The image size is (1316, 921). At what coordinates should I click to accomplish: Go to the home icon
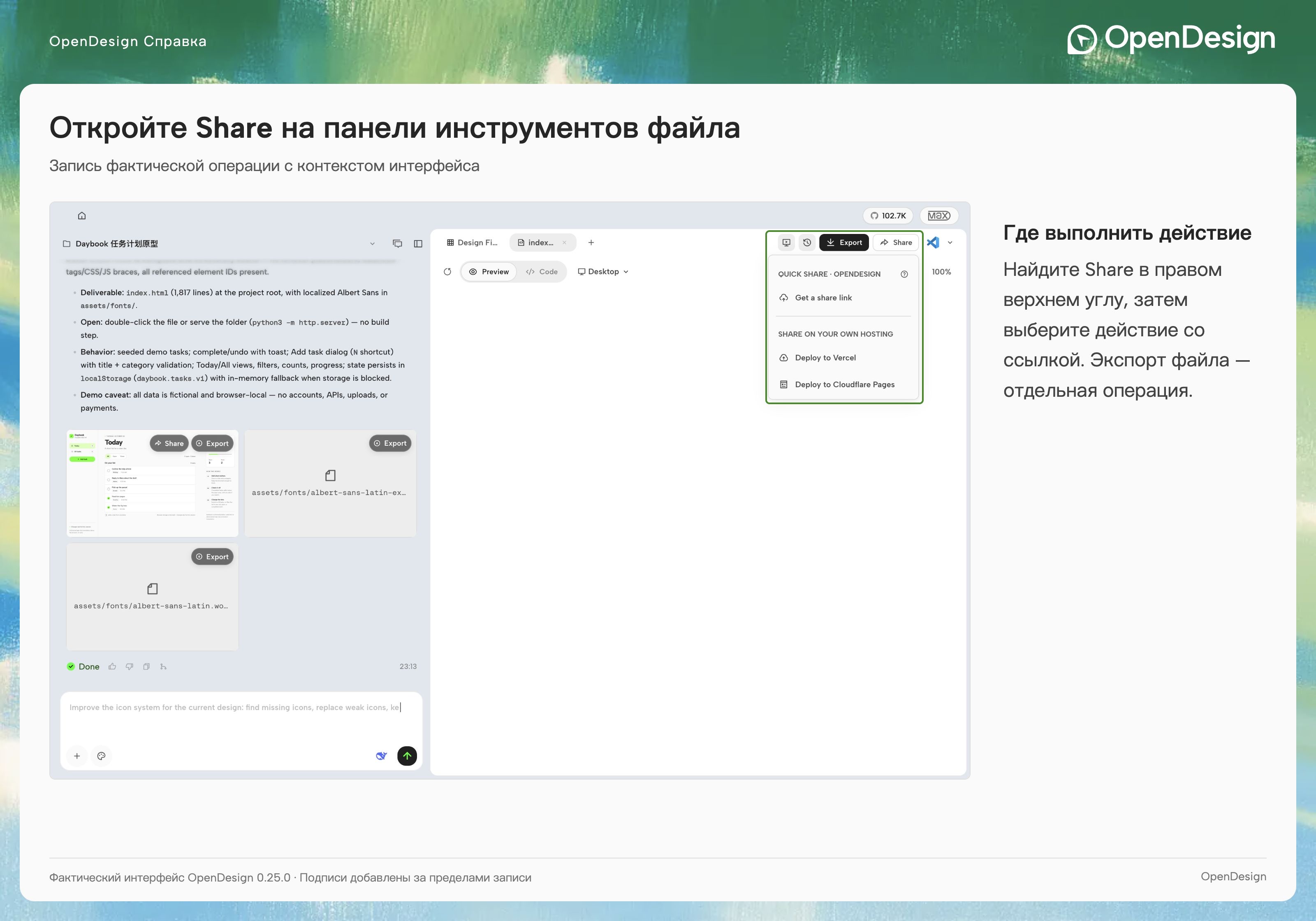click(x=82, y=215)
